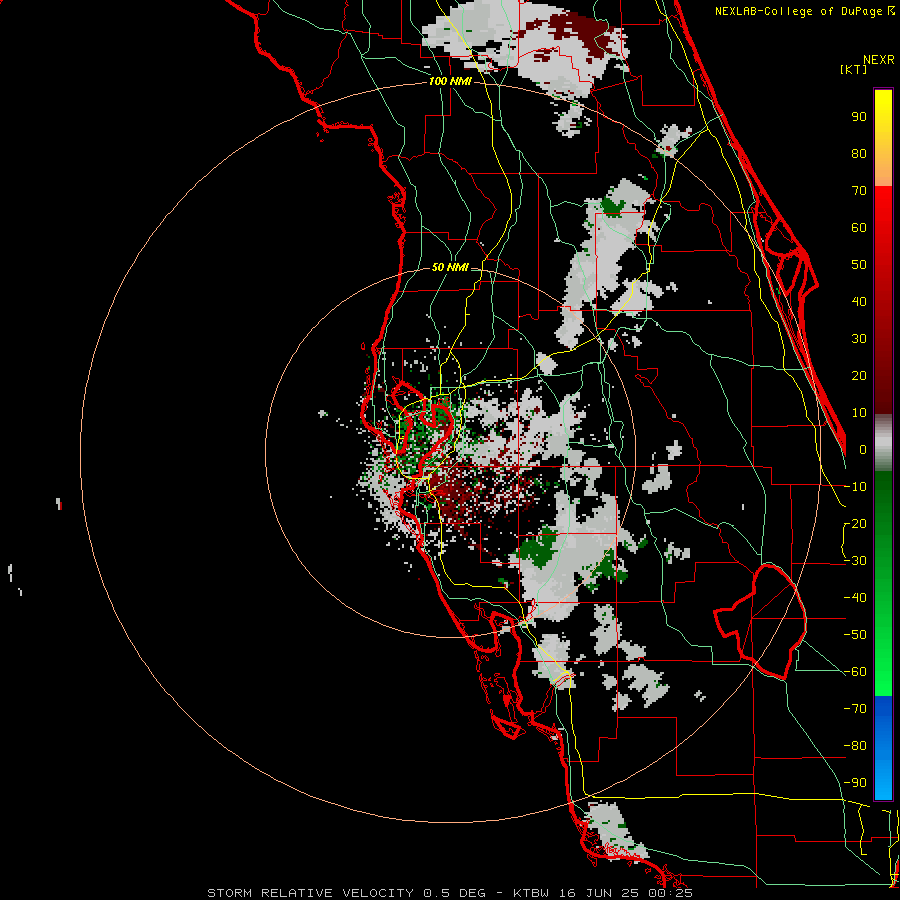Click the KT units label above color scale
This screenshot has width=900, height=900.
(x=854, y=69)
